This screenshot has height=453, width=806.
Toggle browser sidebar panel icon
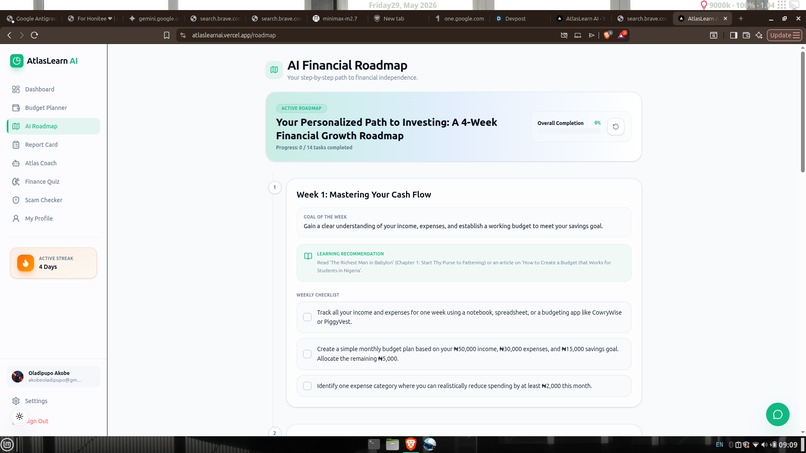734,35
